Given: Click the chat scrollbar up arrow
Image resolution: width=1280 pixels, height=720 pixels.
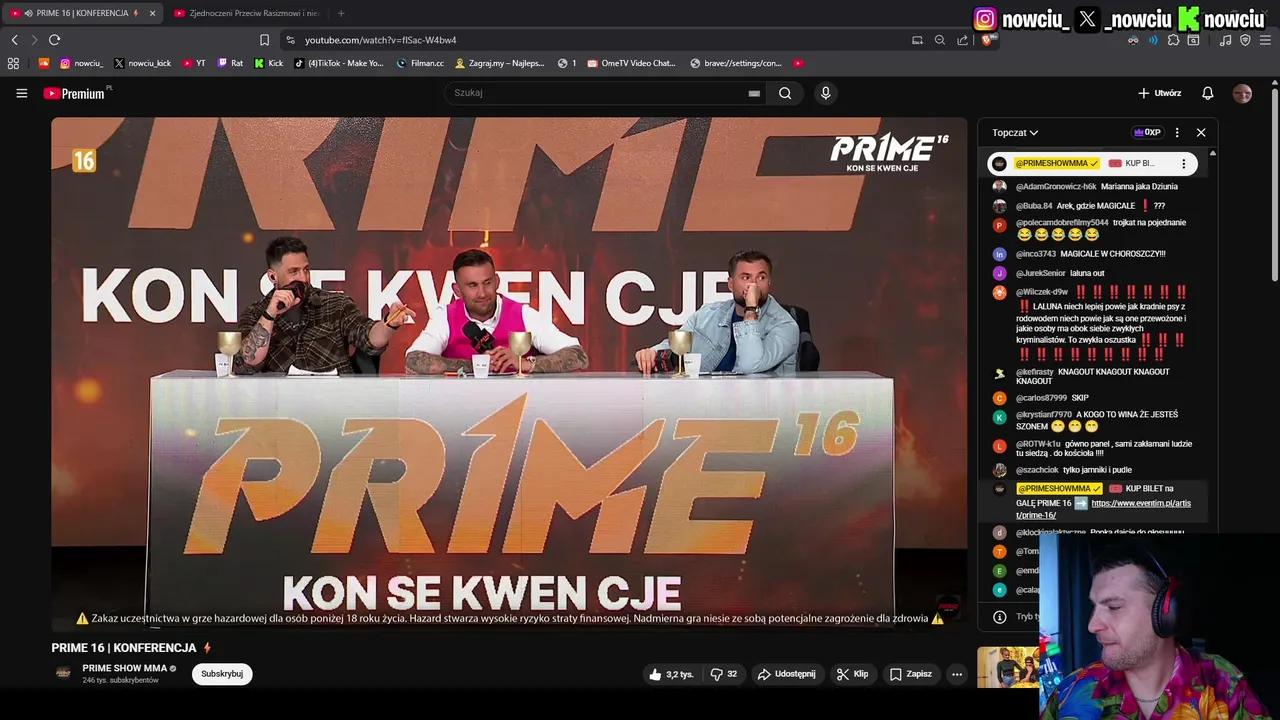Looking at the screenshot, I should coord(1212,154).
